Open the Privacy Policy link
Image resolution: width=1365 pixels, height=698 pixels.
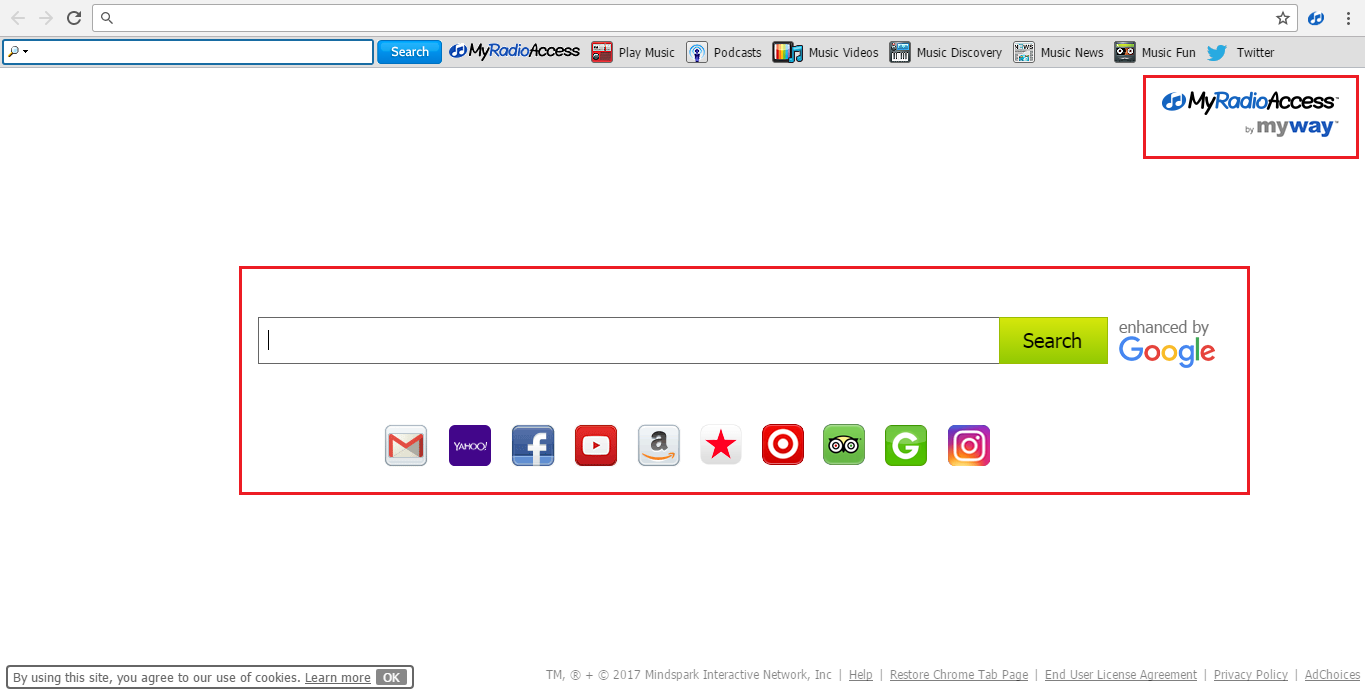click(1251, 675)
